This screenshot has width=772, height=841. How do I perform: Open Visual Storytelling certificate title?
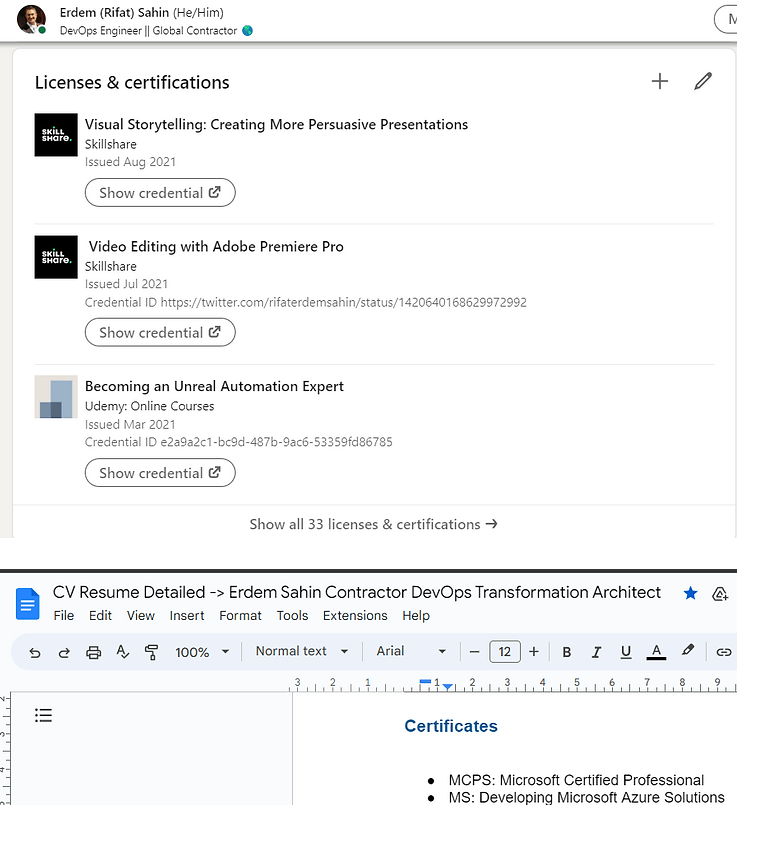[276, 124]
